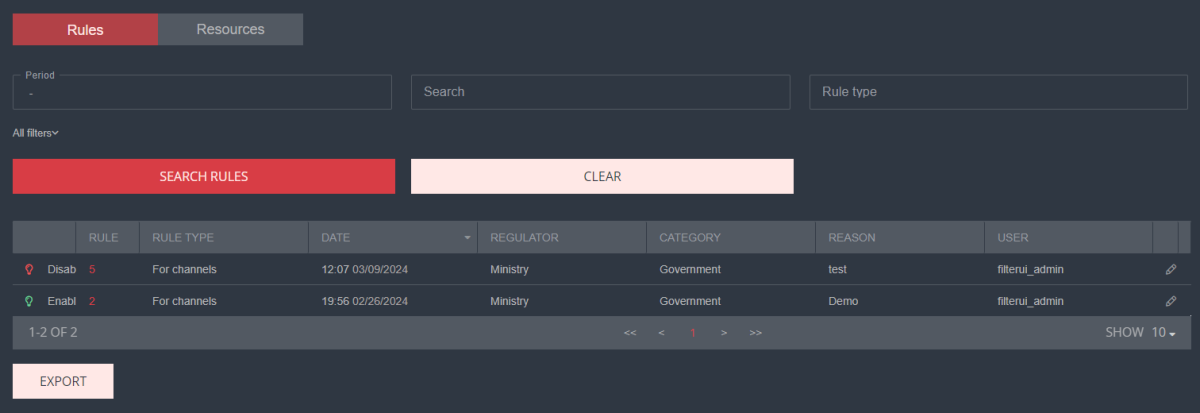The height and width of the screenshot is (413, 1200).
Task: Switch to the Resources tab
Action: point(230,30)
